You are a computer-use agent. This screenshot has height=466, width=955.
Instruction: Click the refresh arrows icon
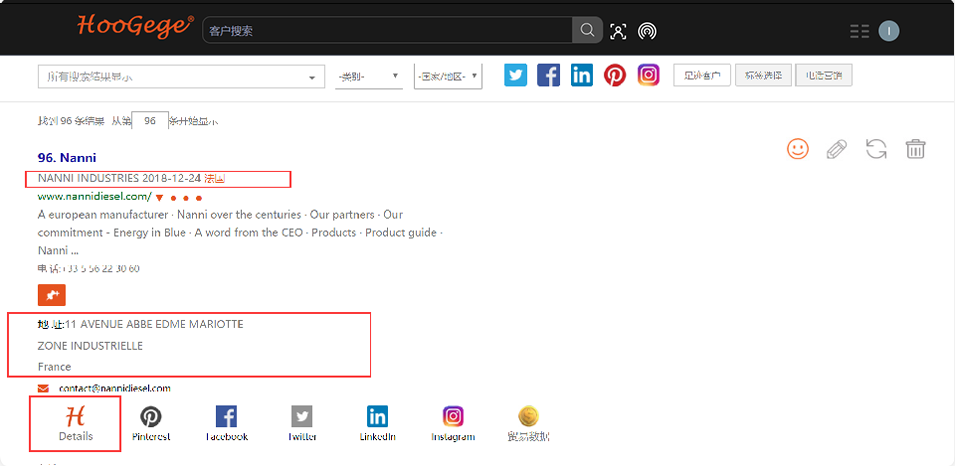click(876, 149)
